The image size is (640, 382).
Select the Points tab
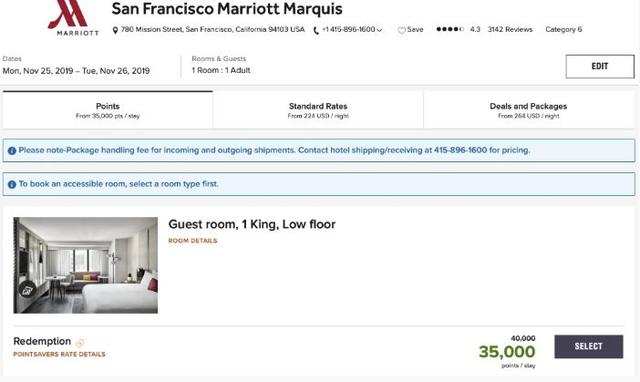[108, 110]
